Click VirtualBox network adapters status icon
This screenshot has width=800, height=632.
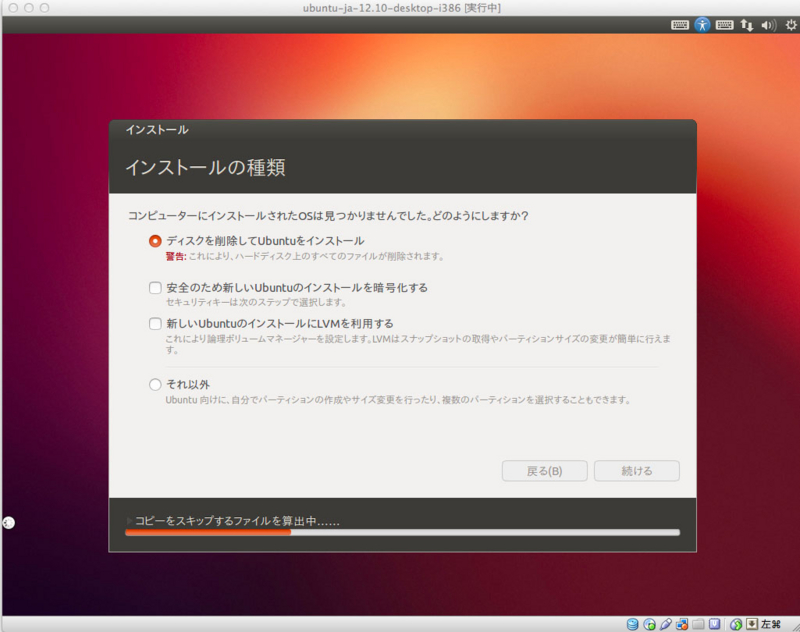(682, 624)
